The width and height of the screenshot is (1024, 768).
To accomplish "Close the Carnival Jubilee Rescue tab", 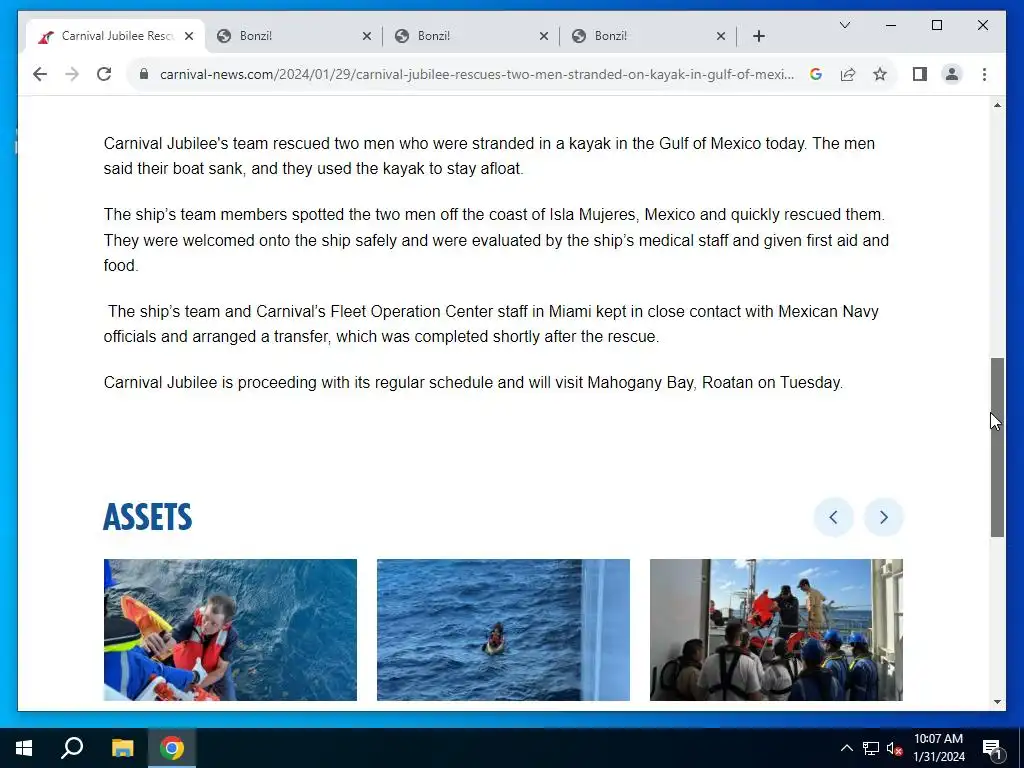I will pyautogui.click(x=189, y=36).
